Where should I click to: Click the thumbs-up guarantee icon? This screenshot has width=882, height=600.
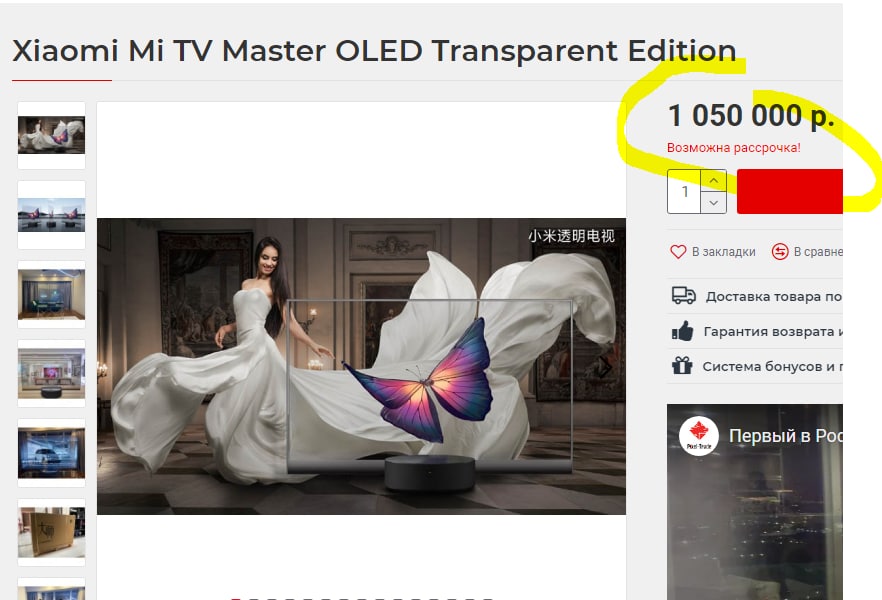pyautogui.click(x=682, y=331)
